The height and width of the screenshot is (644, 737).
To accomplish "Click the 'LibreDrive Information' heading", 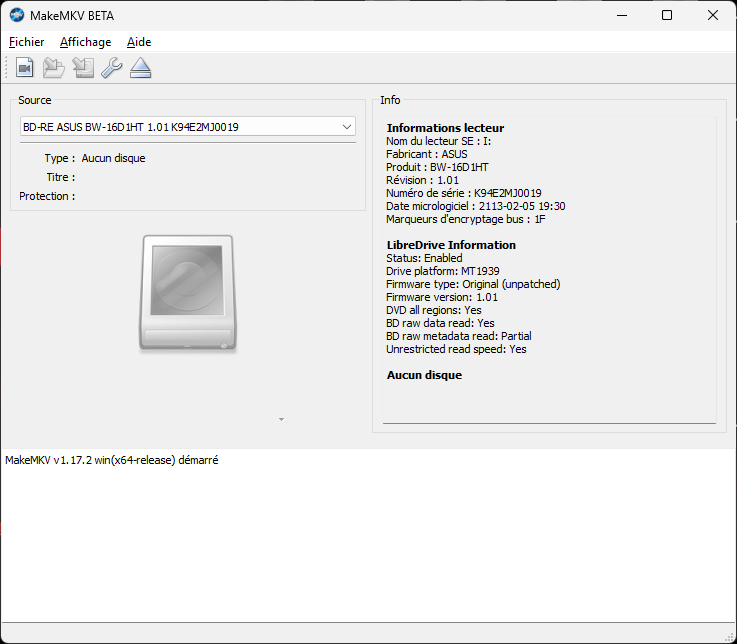I will click(x=451, y=245).
